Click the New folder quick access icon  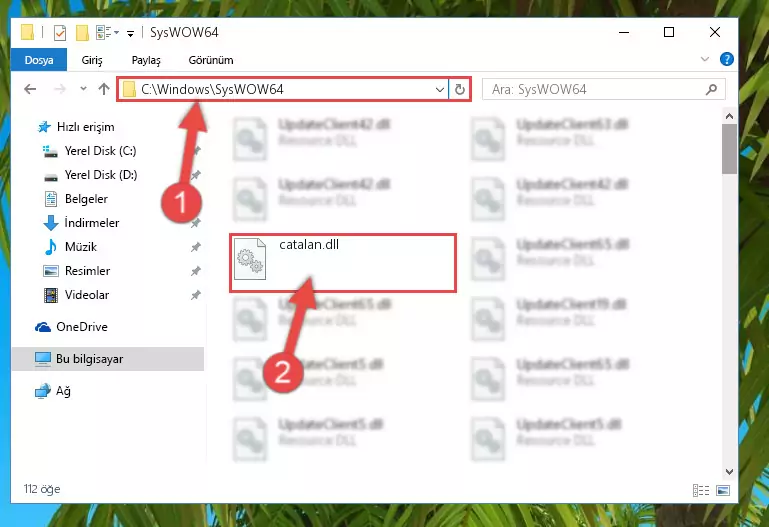82,33
